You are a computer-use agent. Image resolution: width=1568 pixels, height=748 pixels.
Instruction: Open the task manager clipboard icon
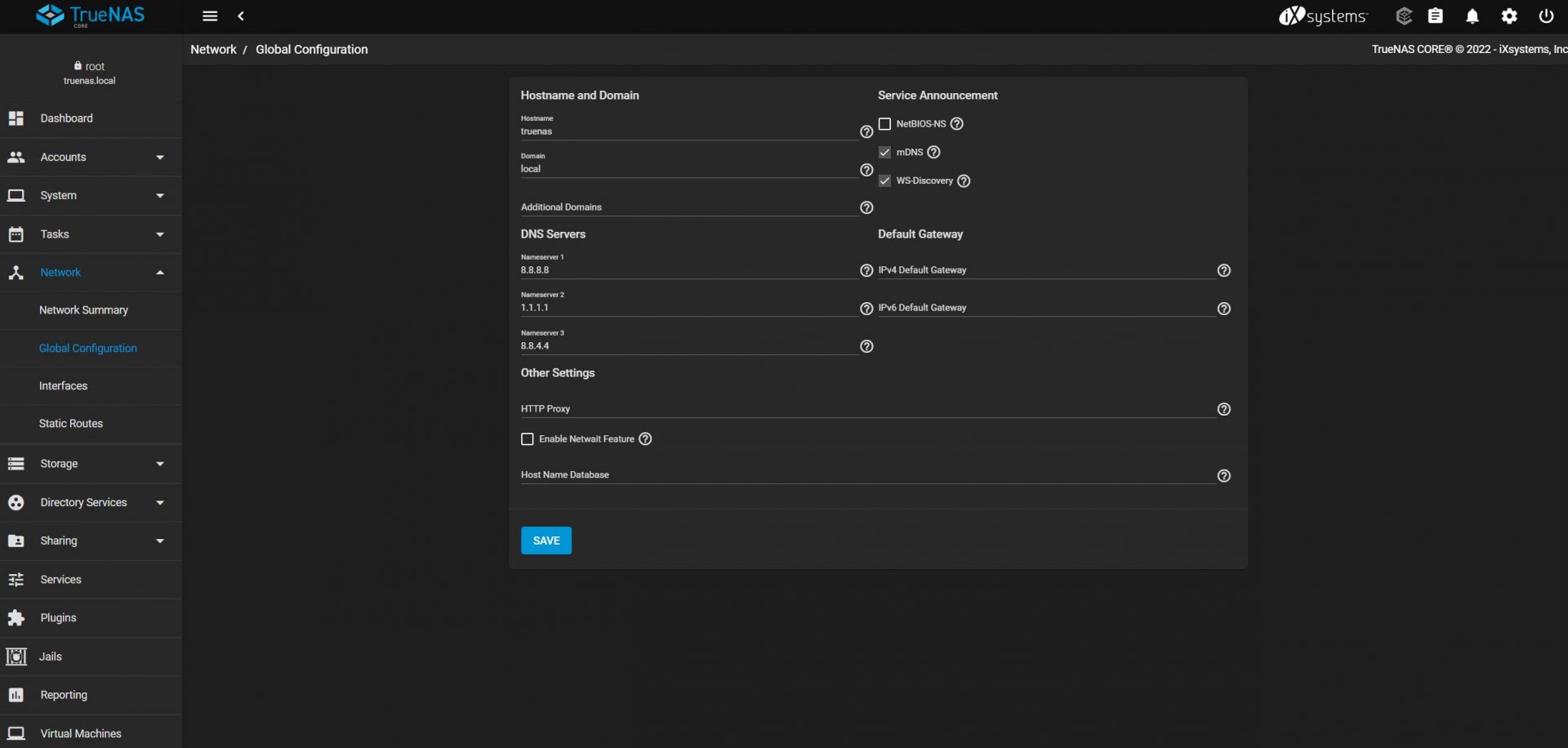tap(1435, 16)
